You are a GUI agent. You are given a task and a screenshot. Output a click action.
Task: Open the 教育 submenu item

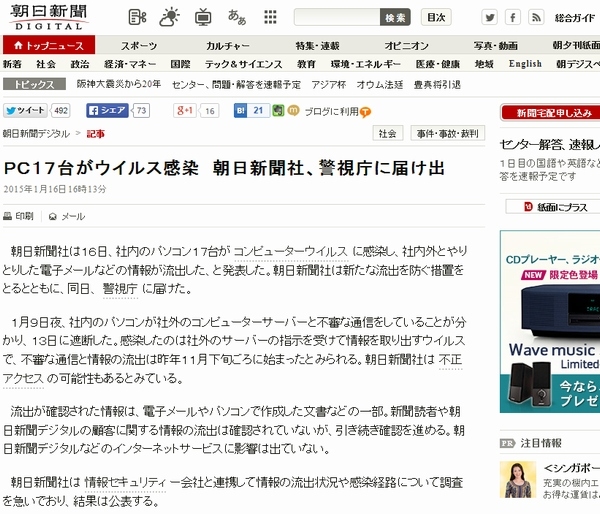pyautogui.click(x=307, y=64)
